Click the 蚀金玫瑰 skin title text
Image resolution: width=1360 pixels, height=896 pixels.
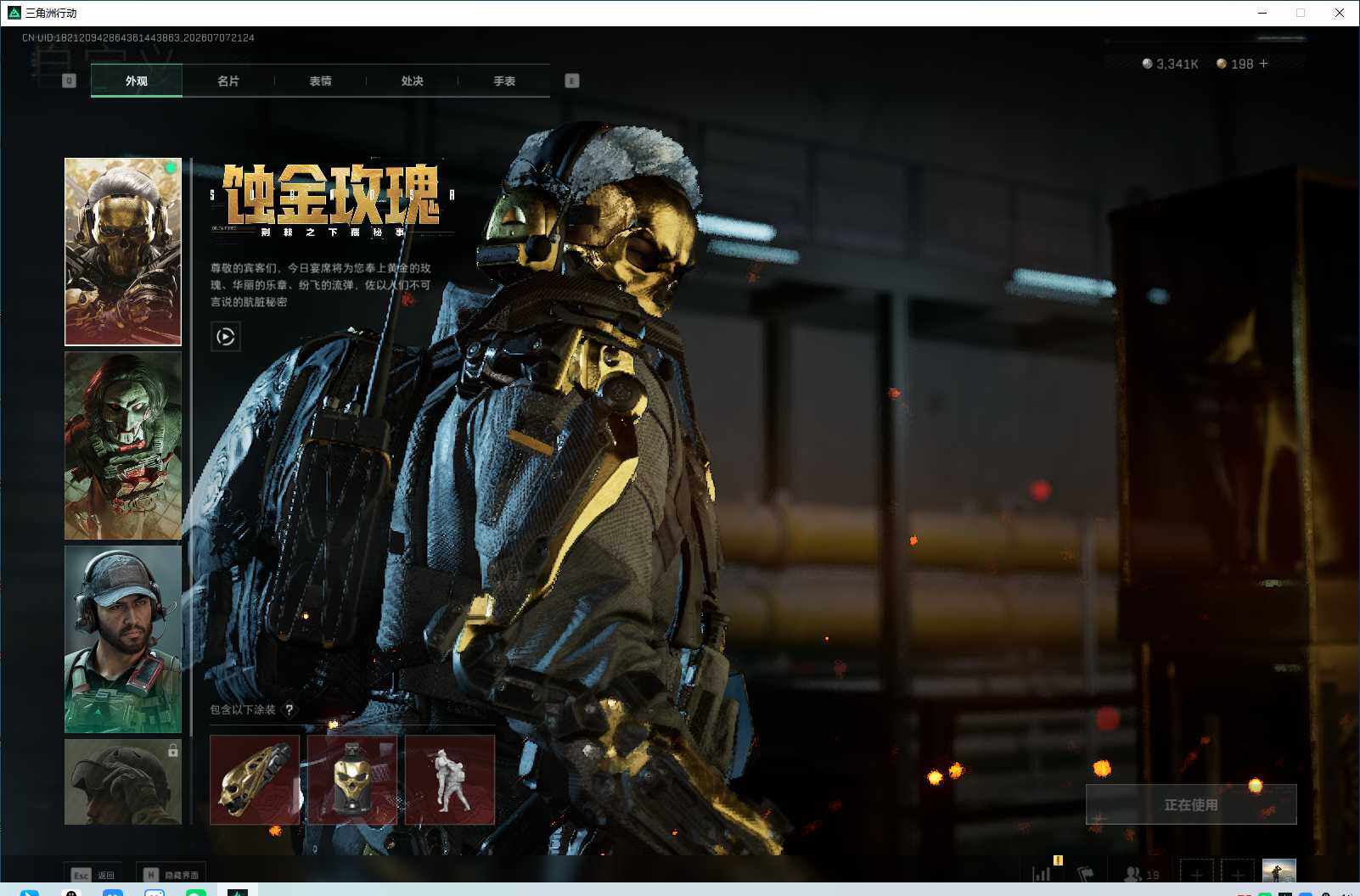tap(331, 193)
